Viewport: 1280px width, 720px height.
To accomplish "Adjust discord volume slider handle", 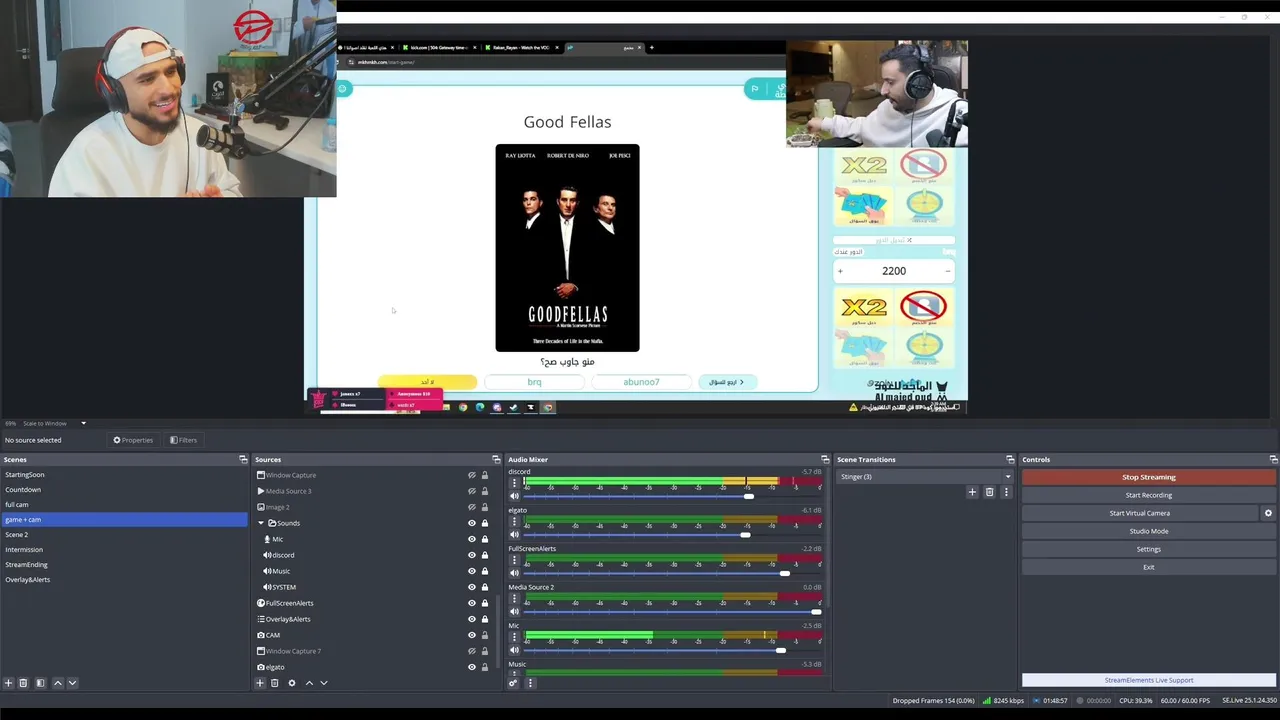I will [x=748, y=496].
